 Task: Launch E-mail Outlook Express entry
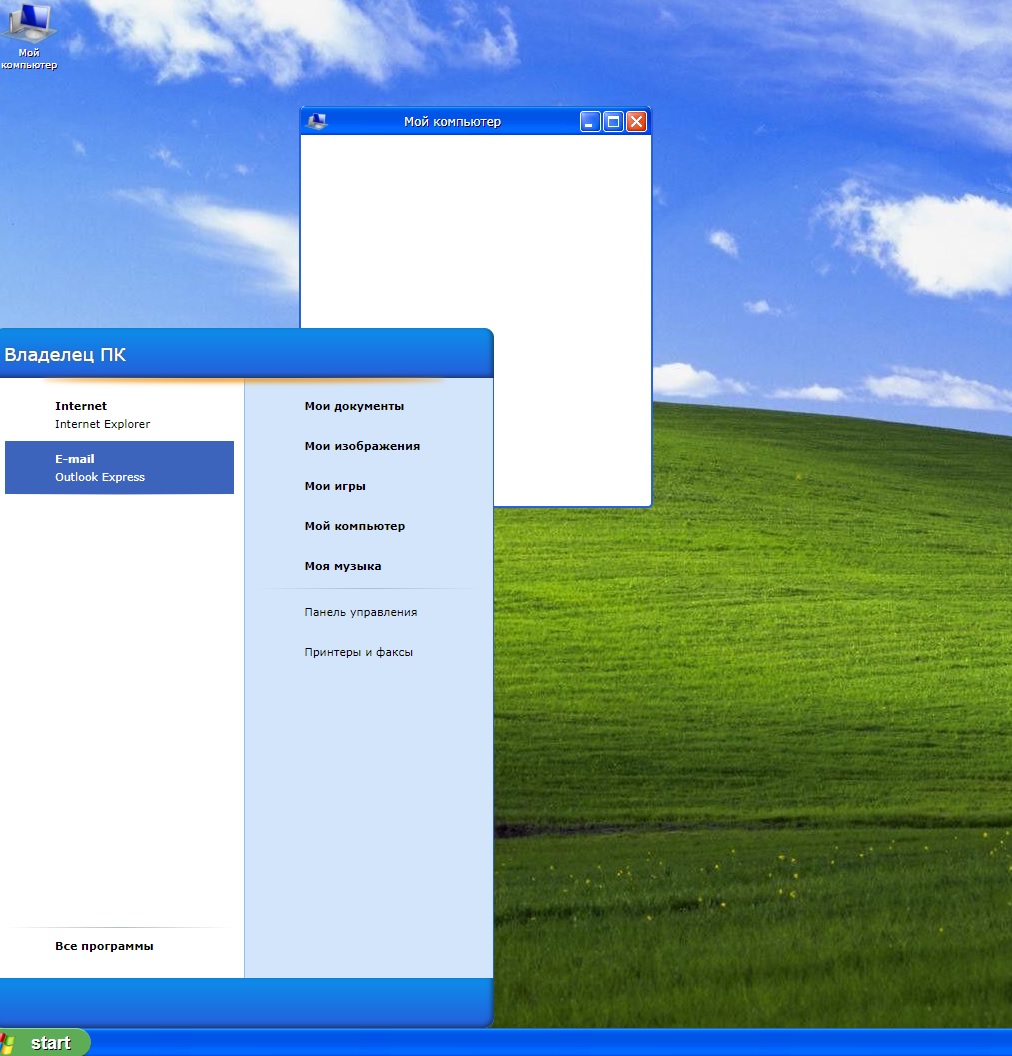click(x=119, y=467)
